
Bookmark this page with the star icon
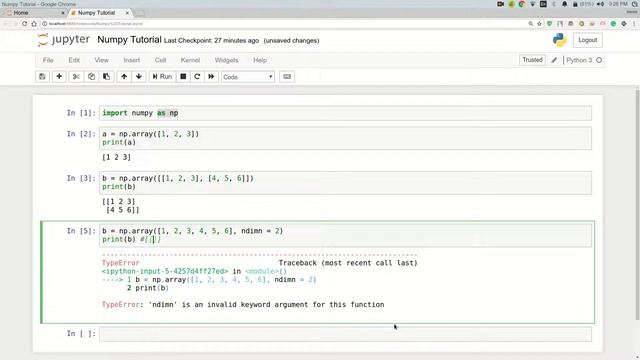(x=539, y=24)
